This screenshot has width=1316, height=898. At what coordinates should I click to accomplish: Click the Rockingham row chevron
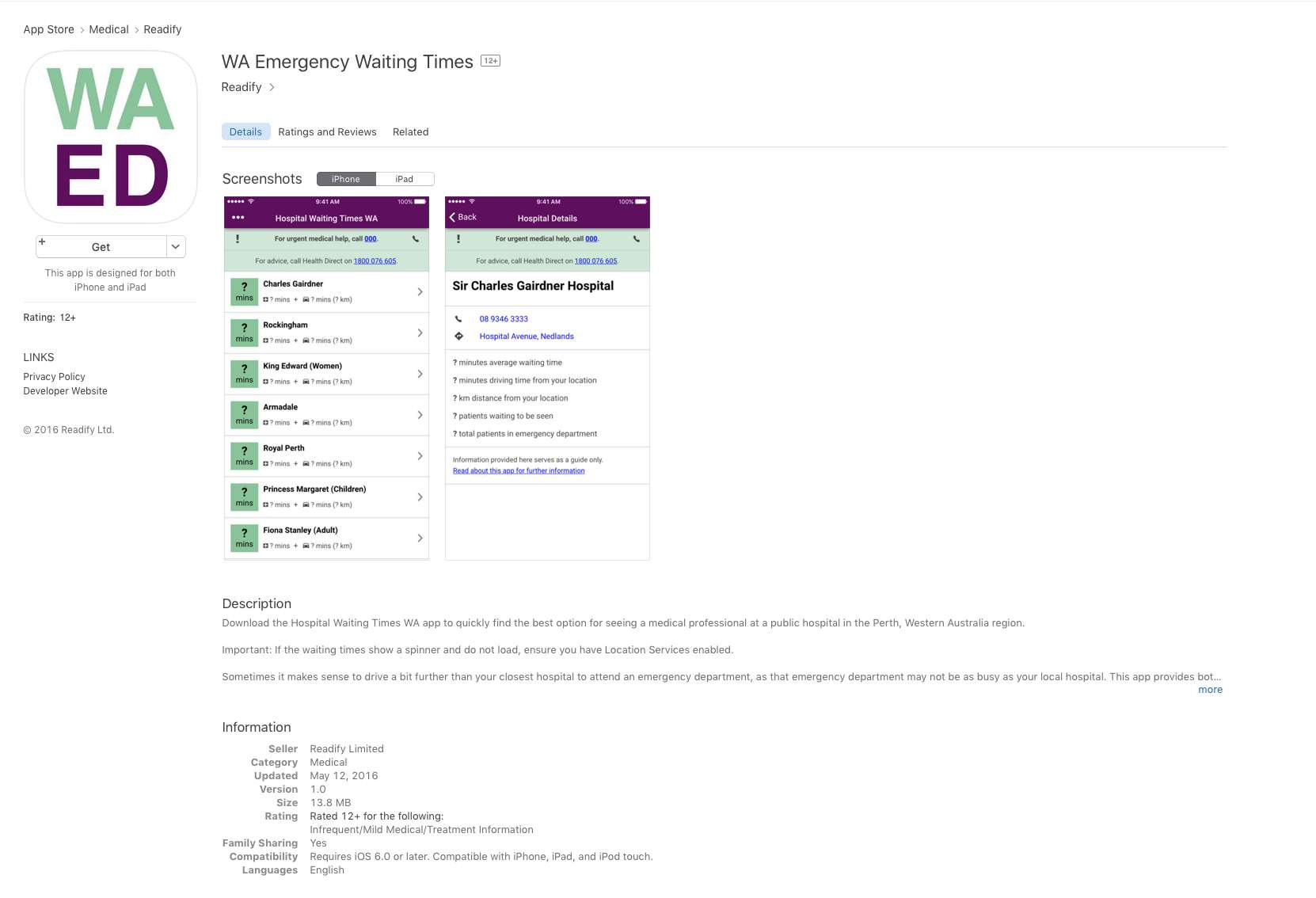click(420, 333)
